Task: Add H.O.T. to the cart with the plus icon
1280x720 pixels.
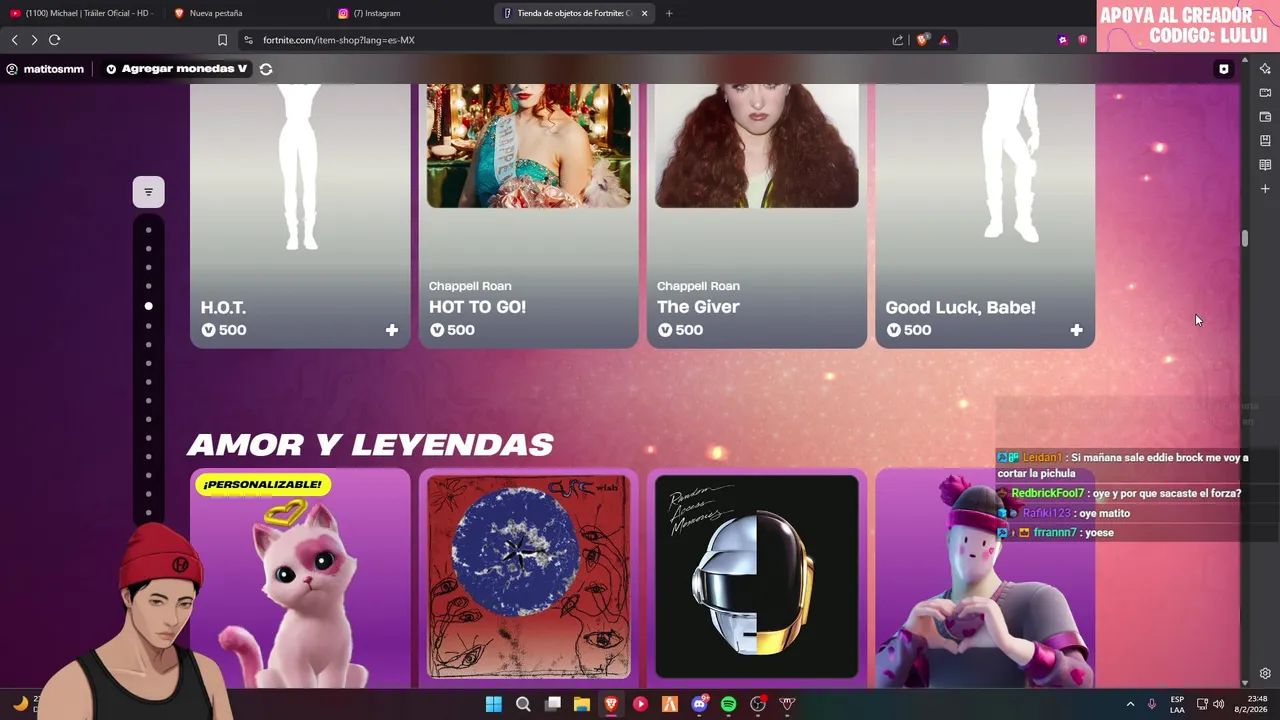Action: pyautogui.click(x=392, y=330)
